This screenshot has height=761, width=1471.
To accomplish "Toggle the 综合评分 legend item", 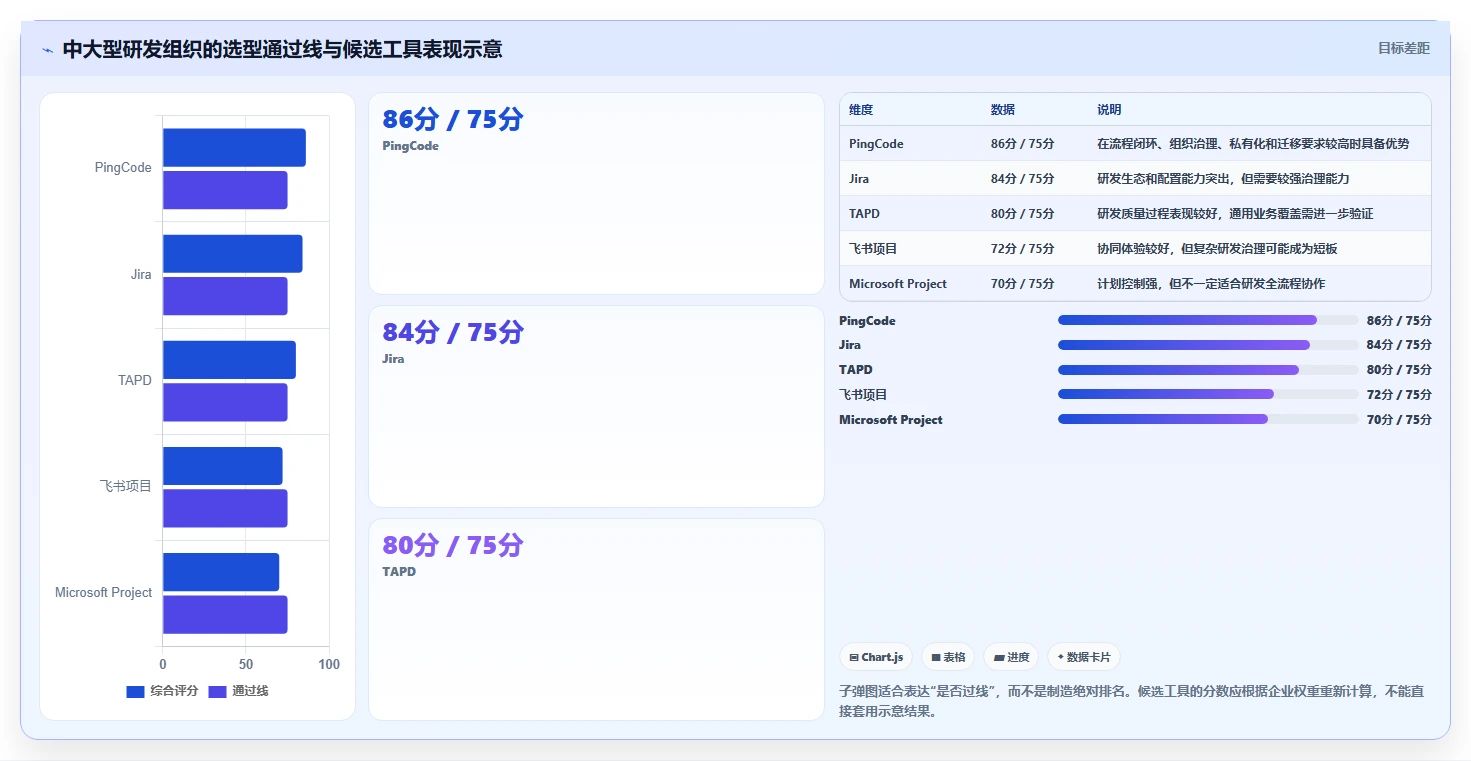I will [x=162, y=691].
